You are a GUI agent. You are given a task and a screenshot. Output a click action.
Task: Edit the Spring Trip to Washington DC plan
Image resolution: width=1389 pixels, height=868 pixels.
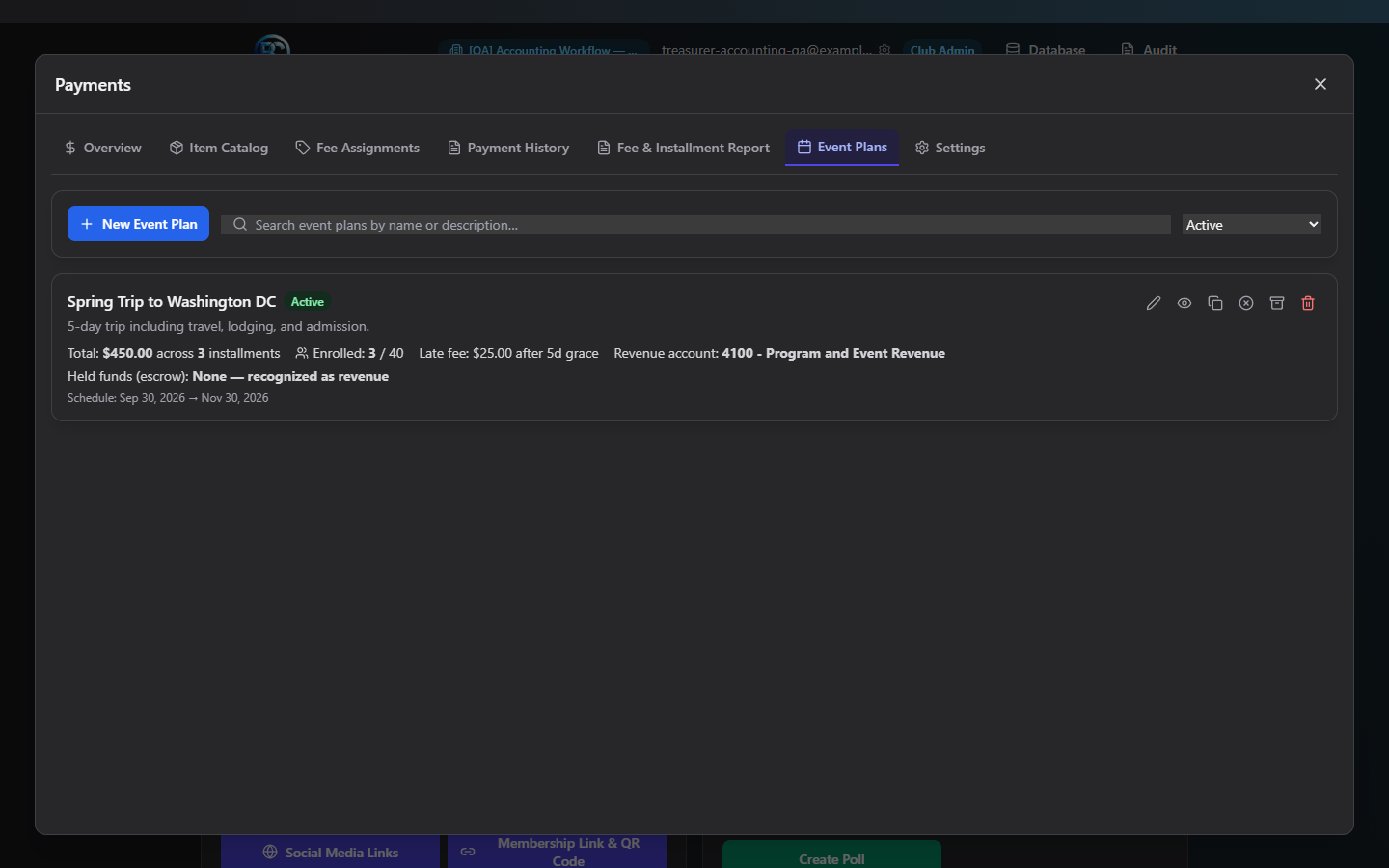[1154, 303]
